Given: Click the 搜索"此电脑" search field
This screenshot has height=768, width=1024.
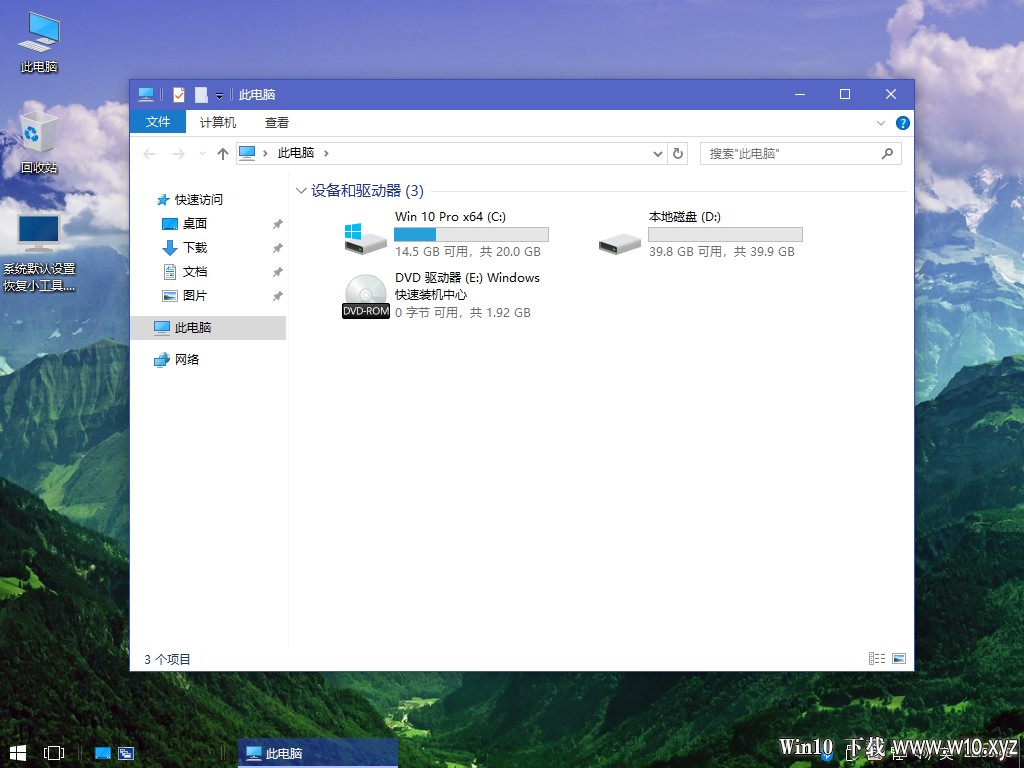Looking at the screenshot, I should pyautogui.click(x=790, y=154).
